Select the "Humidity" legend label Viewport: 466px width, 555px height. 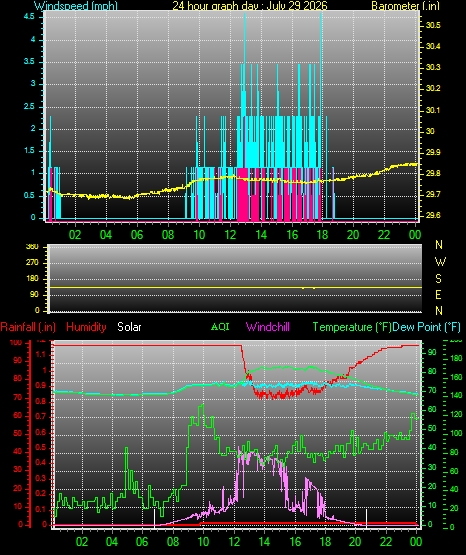(x=86, y=327)
